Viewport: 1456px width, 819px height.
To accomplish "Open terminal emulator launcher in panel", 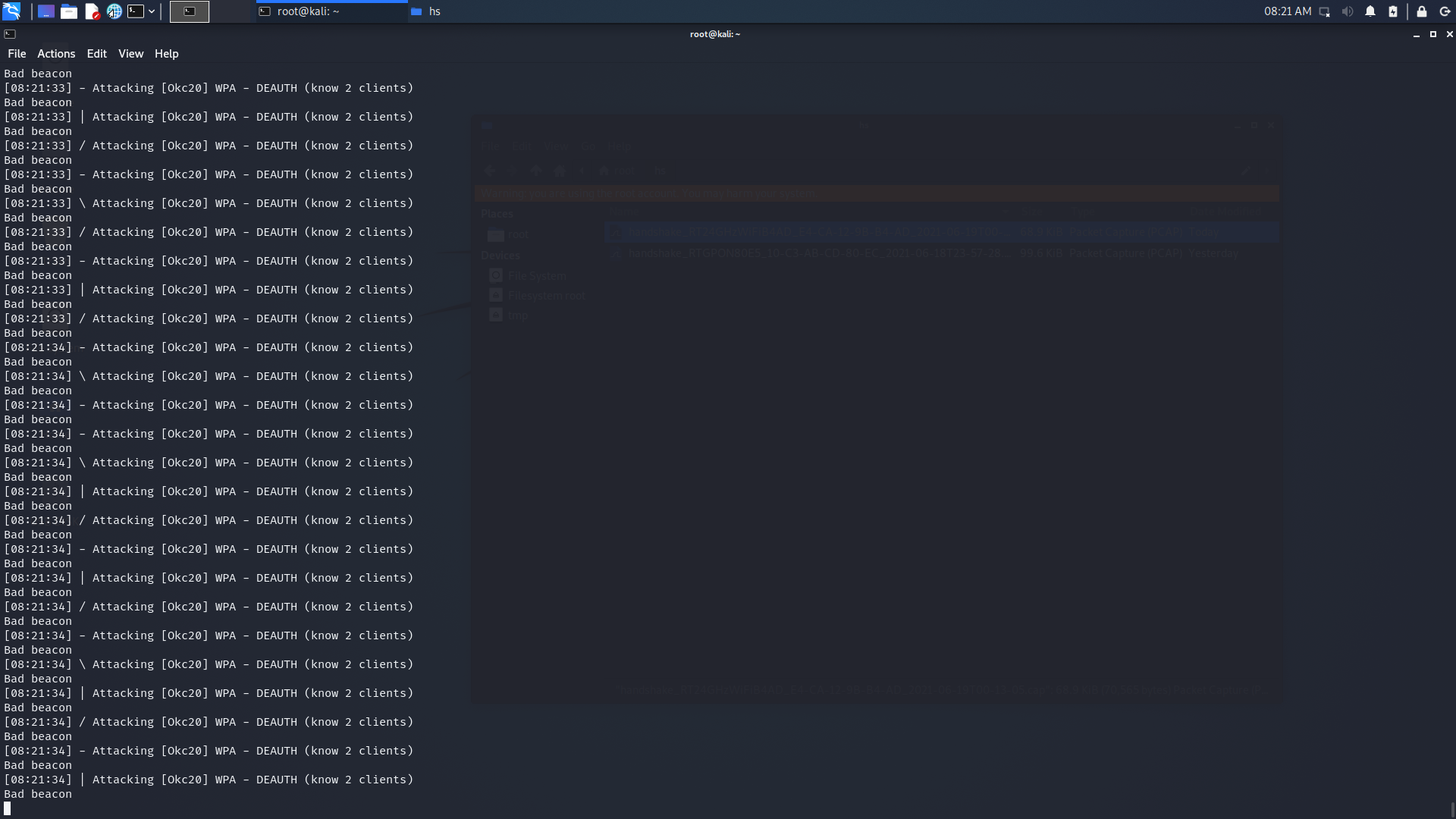I will [136, 11].
